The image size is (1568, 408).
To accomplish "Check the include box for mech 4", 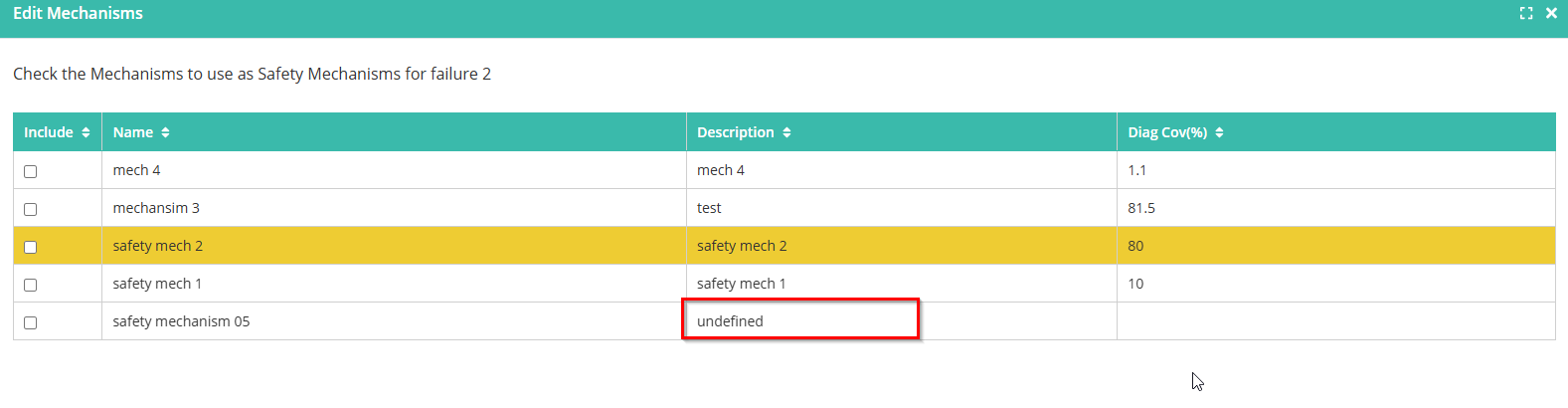I will point(31,171).
